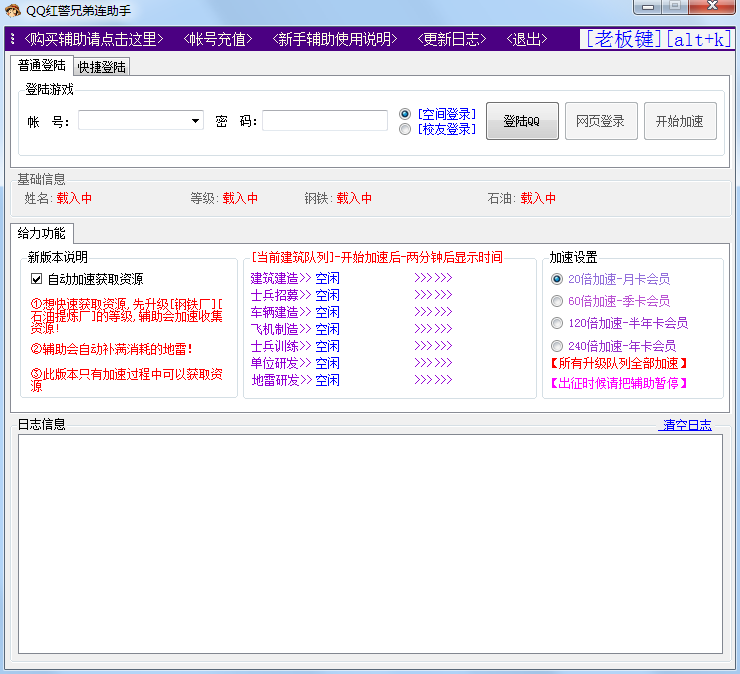Focus the 密码 input field
This screenshot has height=674, width=740.
[325, 121]
